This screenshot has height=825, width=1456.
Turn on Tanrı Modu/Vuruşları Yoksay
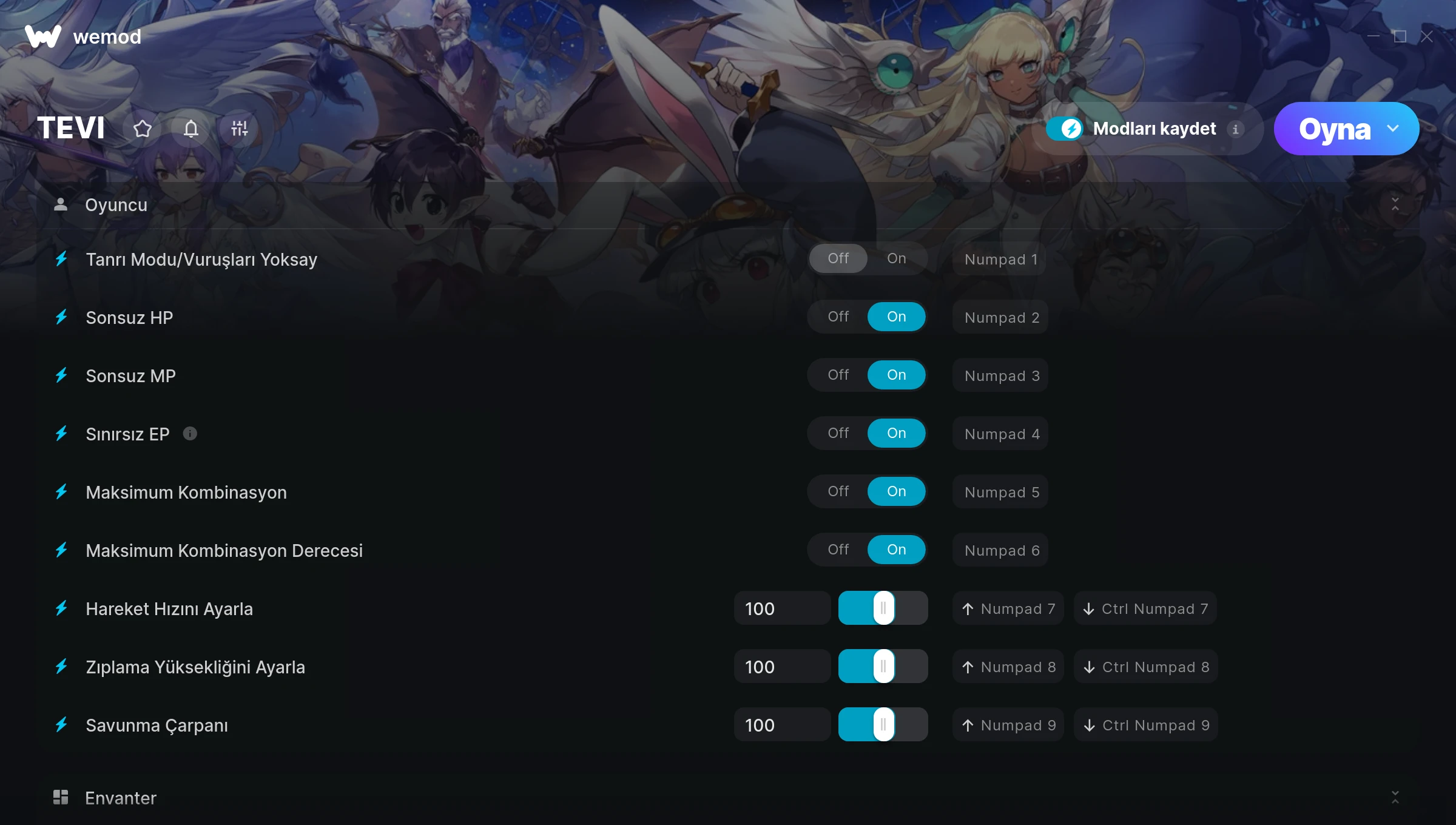896,258
